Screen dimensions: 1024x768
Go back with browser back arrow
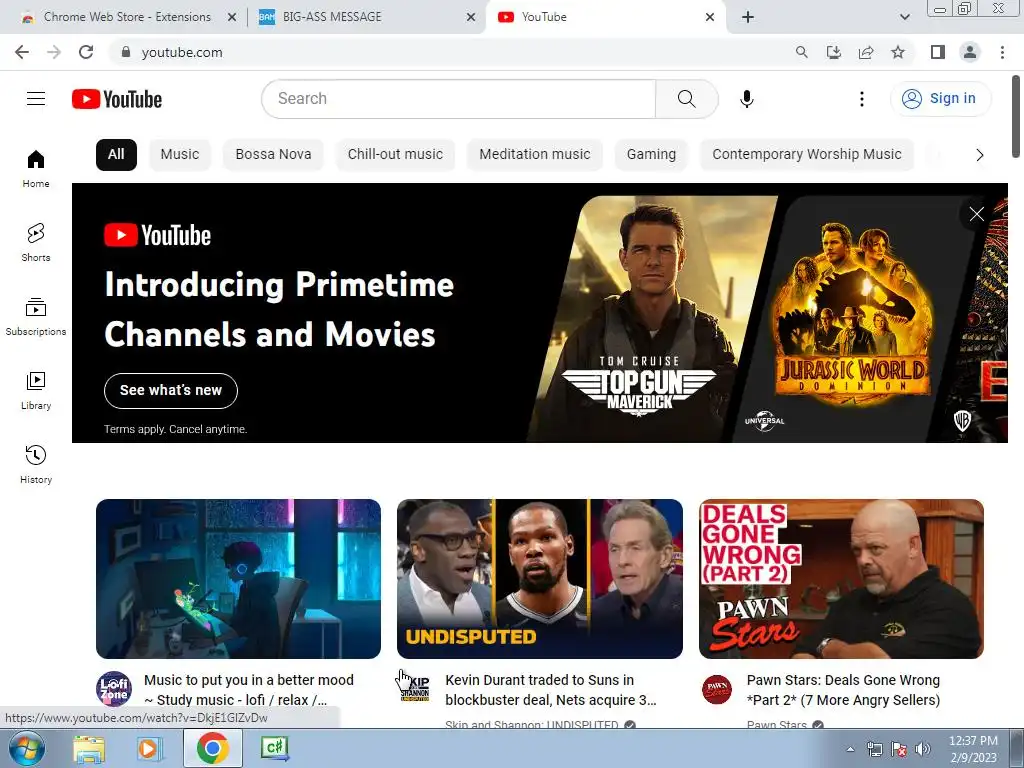22,52
